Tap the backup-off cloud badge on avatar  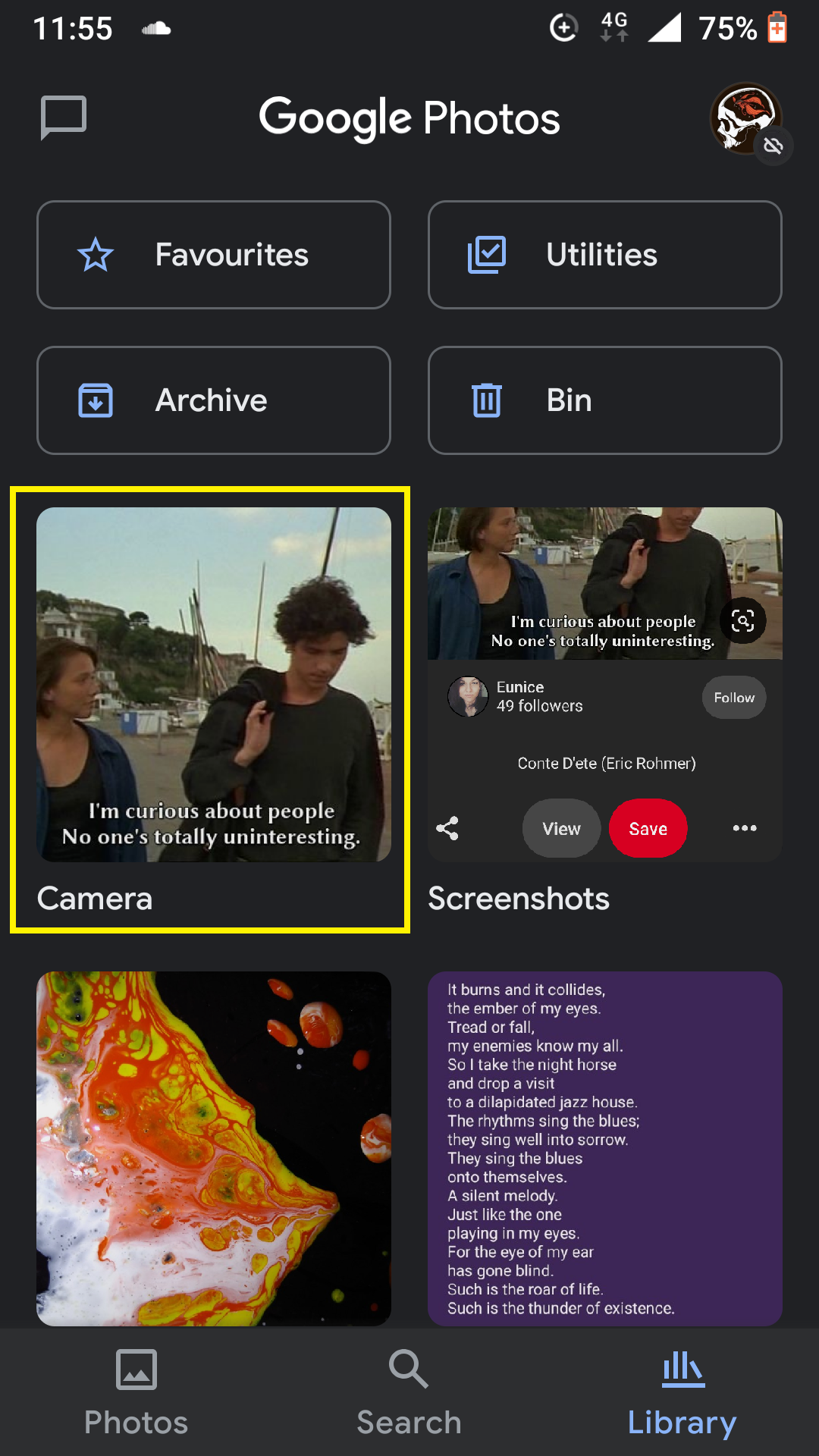point(773,146)
